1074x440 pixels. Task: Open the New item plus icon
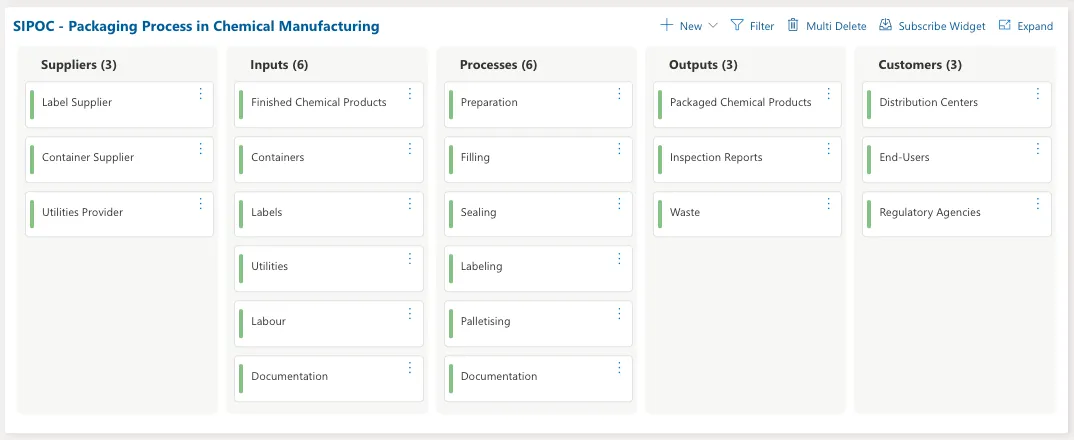666,25
